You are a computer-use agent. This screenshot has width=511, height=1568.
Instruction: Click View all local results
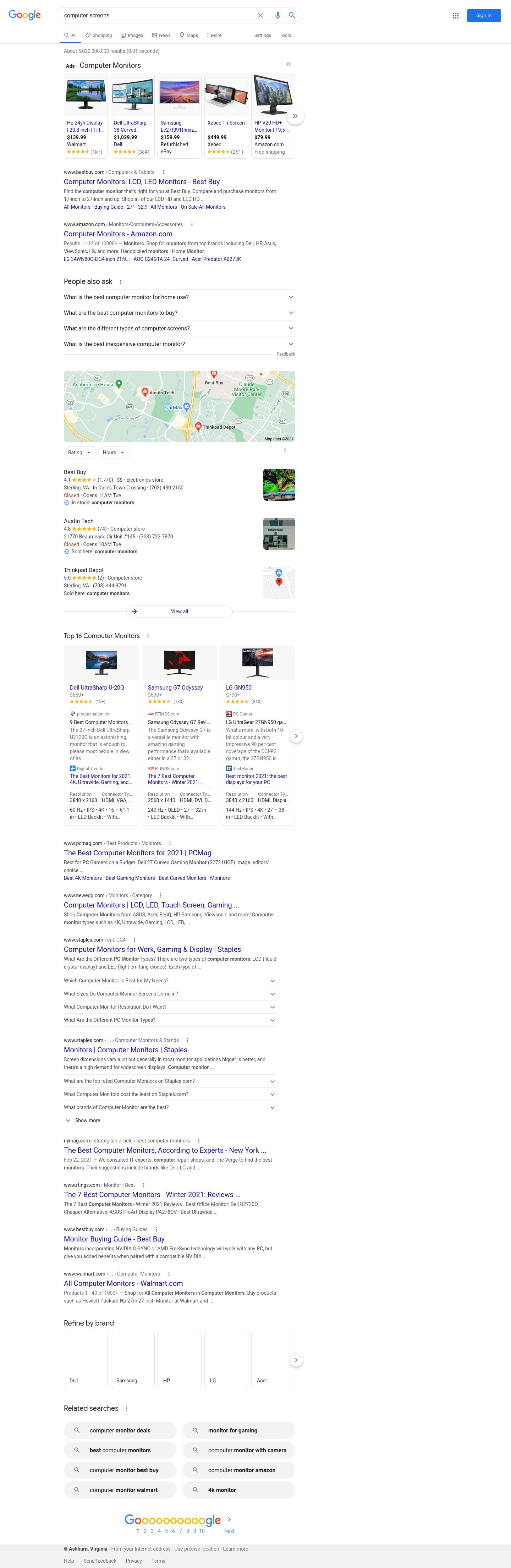180,611
